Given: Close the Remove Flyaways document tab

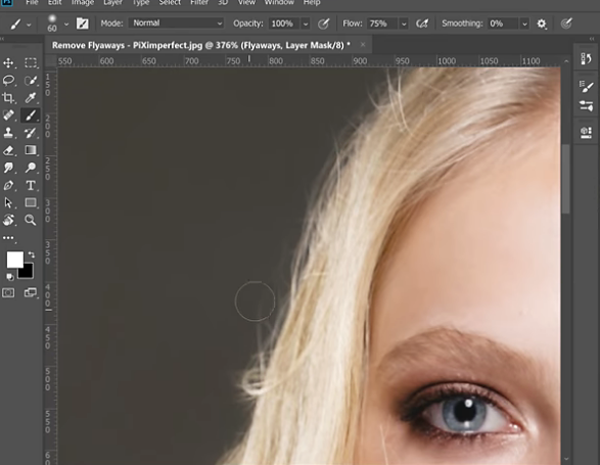Looking at the screenshot, I should [x=363, y=45].
